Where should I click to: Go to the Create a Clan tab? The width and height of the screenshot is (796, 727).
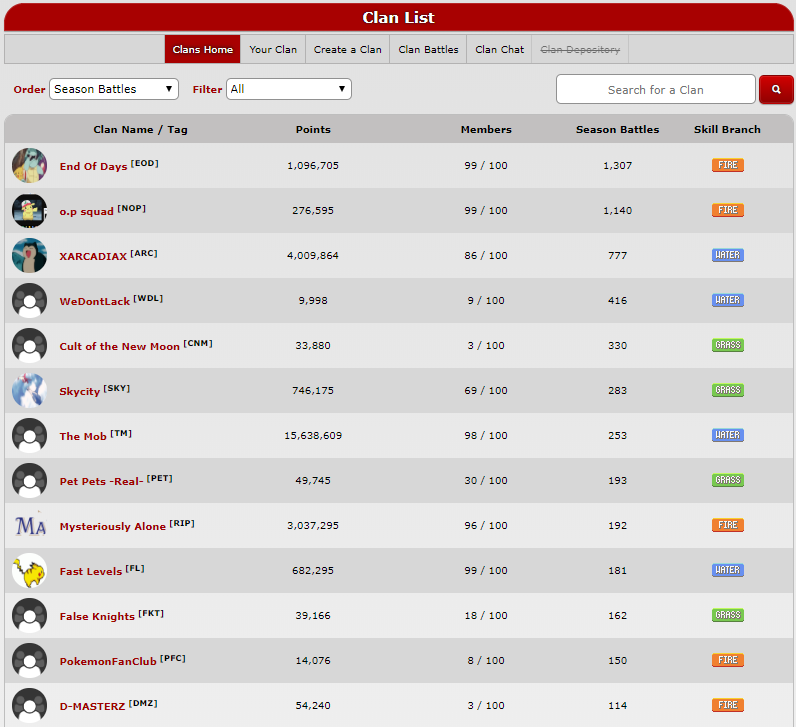point(347,49)
